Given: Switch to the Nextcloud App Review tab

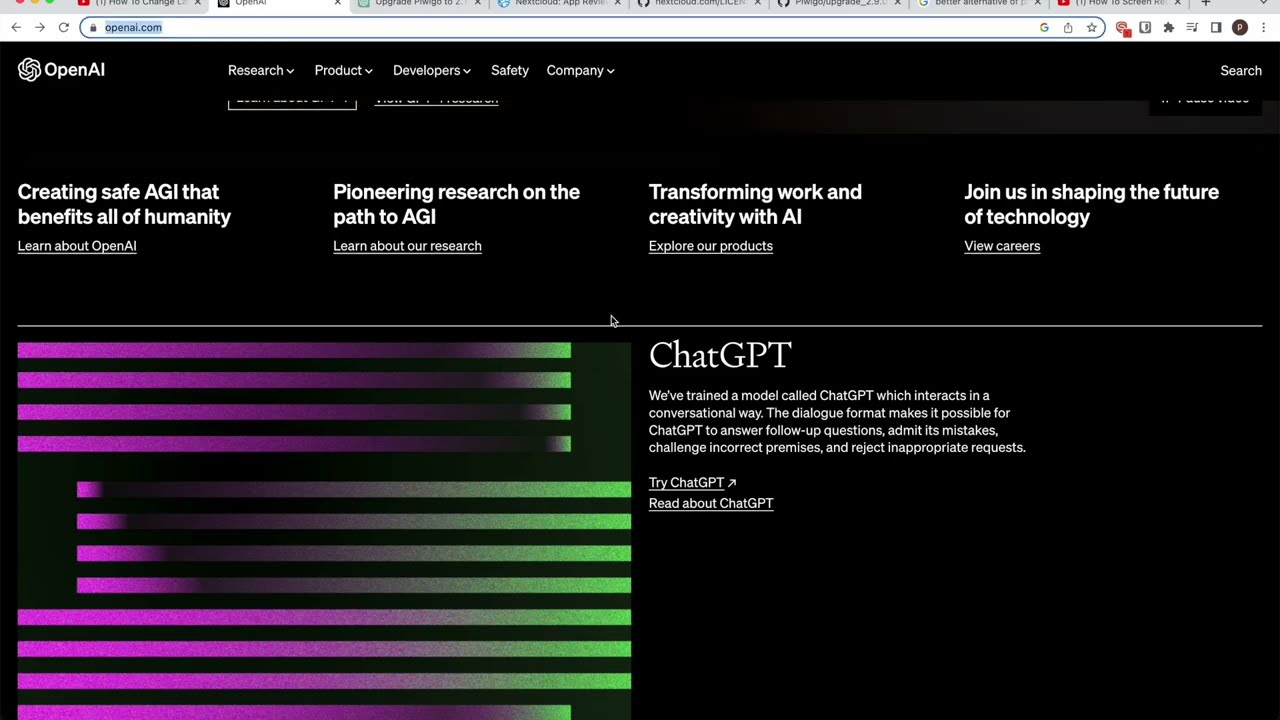Looking at the screenshot, I should (556, 3).
